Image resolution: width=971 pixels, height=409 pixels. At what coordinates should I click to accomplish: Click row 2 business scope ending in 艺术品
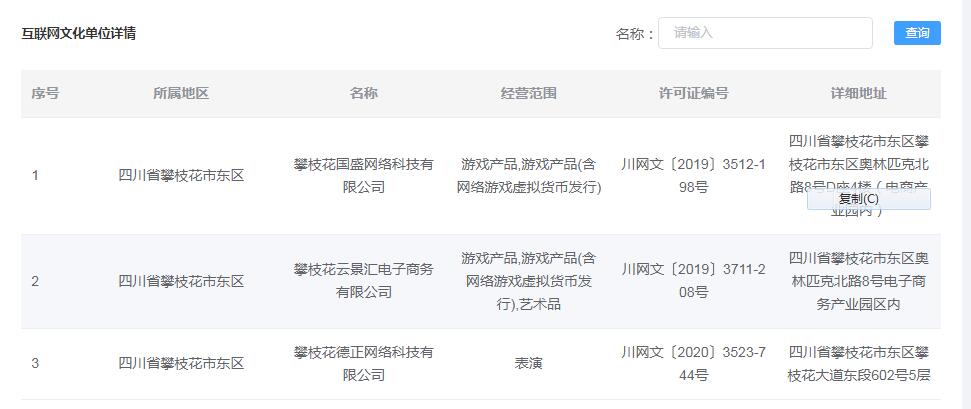(x=528, y=281)
